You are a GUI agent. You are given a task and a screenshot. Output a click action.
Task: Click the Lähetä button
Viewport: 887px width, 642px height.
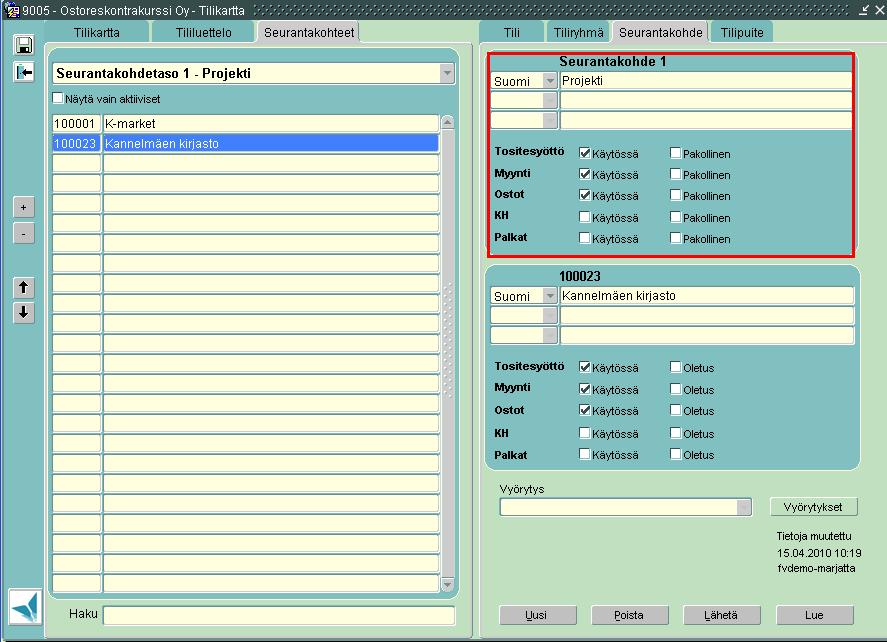pos(722,615)
